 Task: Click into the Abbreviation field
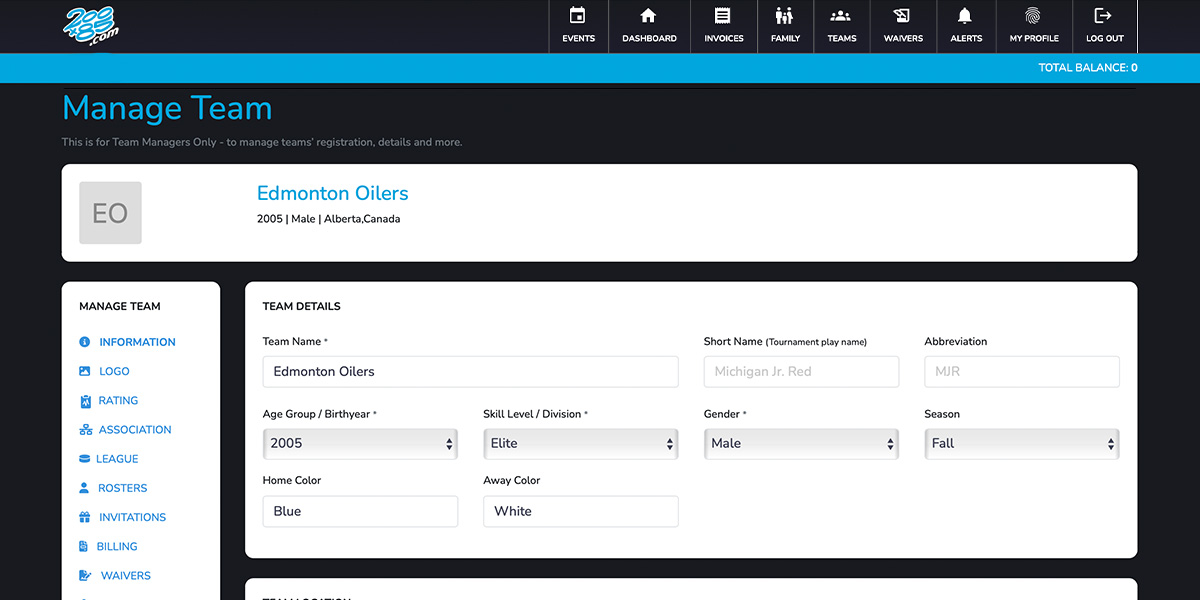(x=1022, y=371)
